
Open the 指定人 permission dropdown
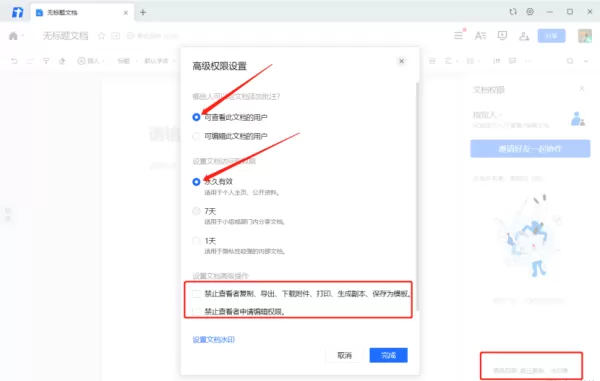coord(487,115)
